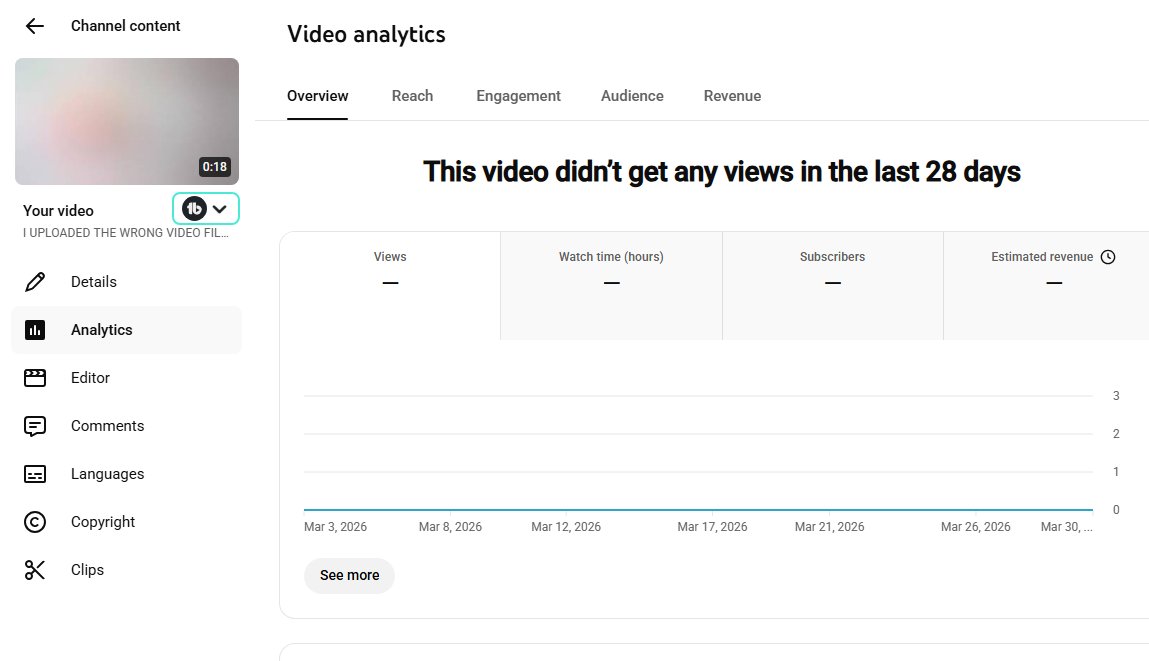Click the Channel content heading text
The height and width of the screenshot is (661, 1149).
125,26
